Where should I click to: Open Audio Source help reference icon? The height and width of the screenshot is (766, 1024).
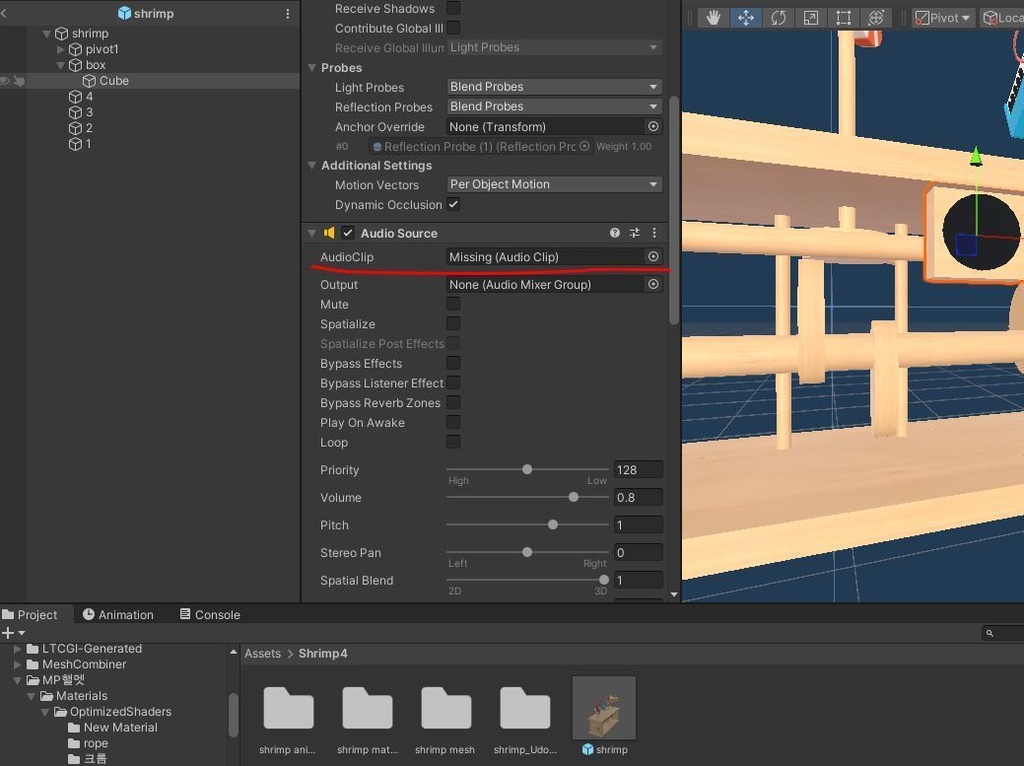(615, 233)
